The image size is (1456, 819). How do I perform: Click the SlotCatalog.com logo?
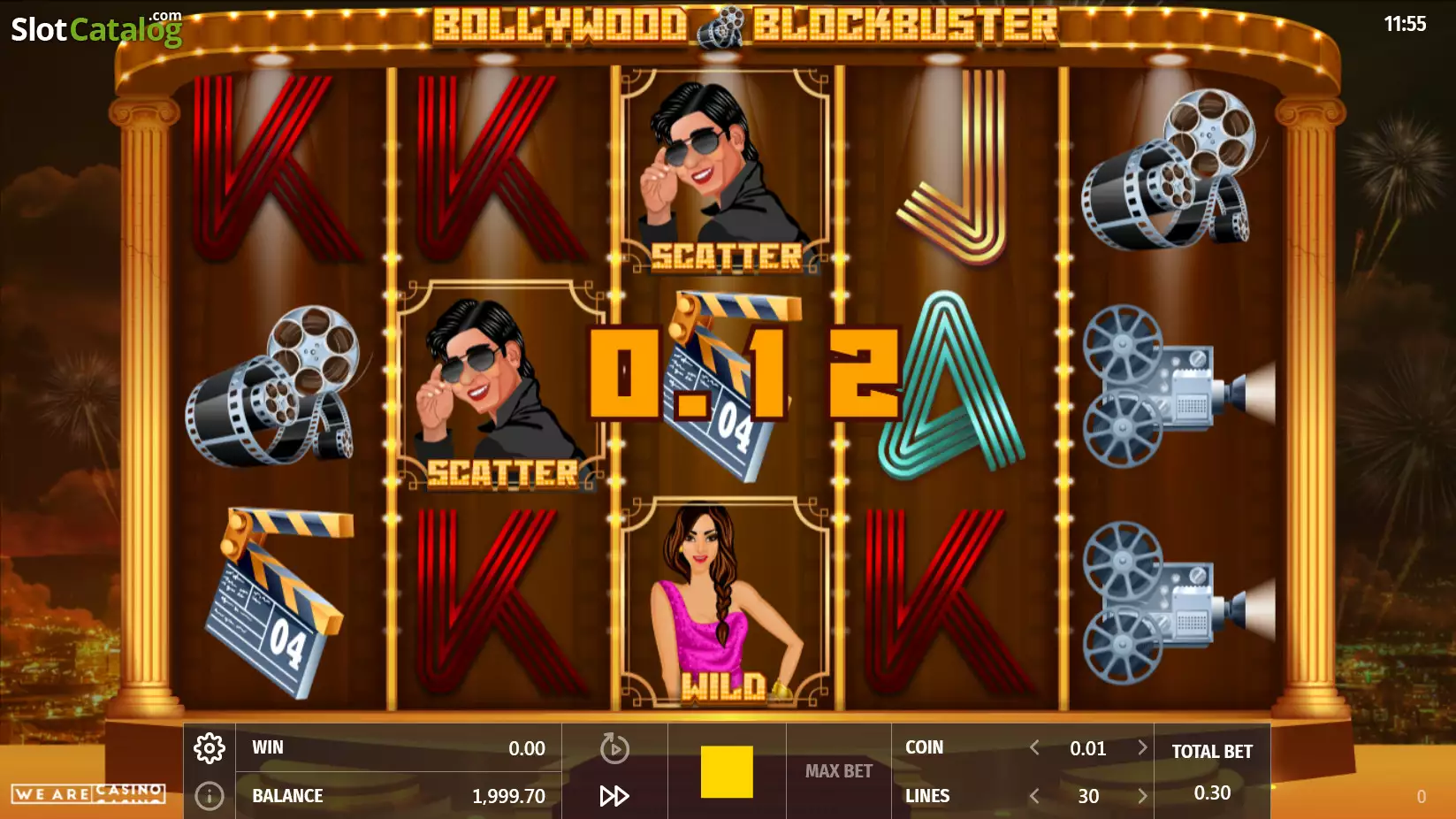pos(96,28)
